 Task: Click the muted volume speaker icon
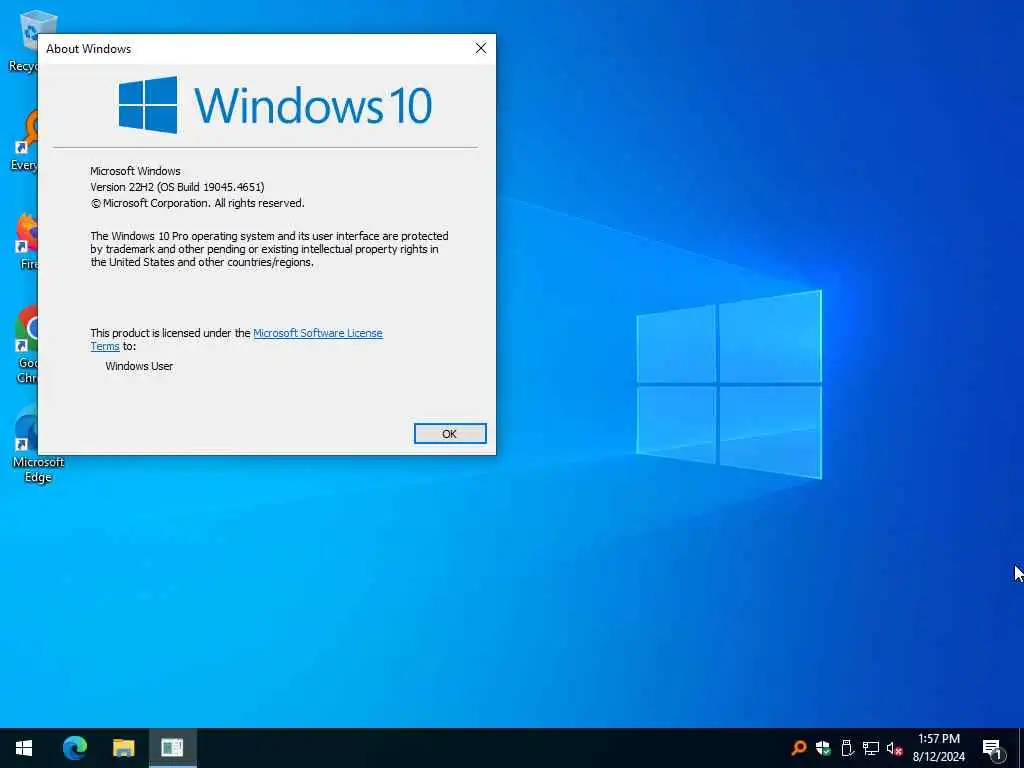894,748
